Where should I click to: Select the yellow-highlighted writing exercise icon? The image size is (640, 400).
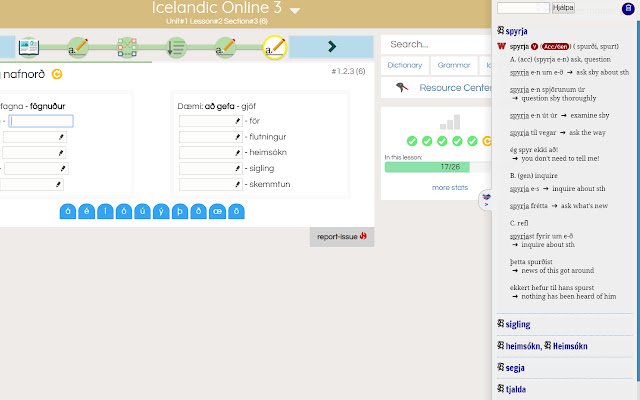click(x=274, y=47)
